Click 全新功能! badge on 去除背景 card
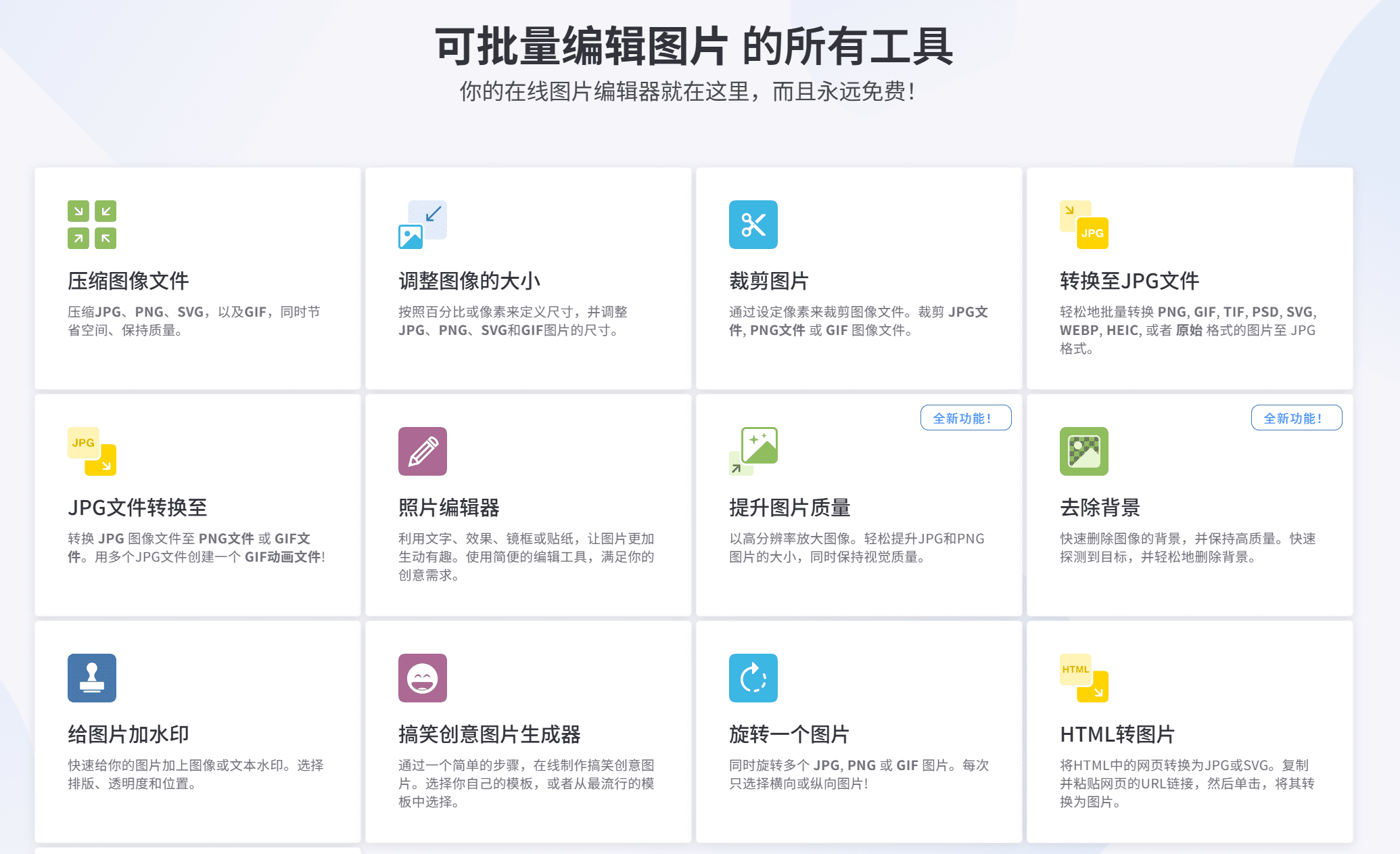 coord(1296,418)
